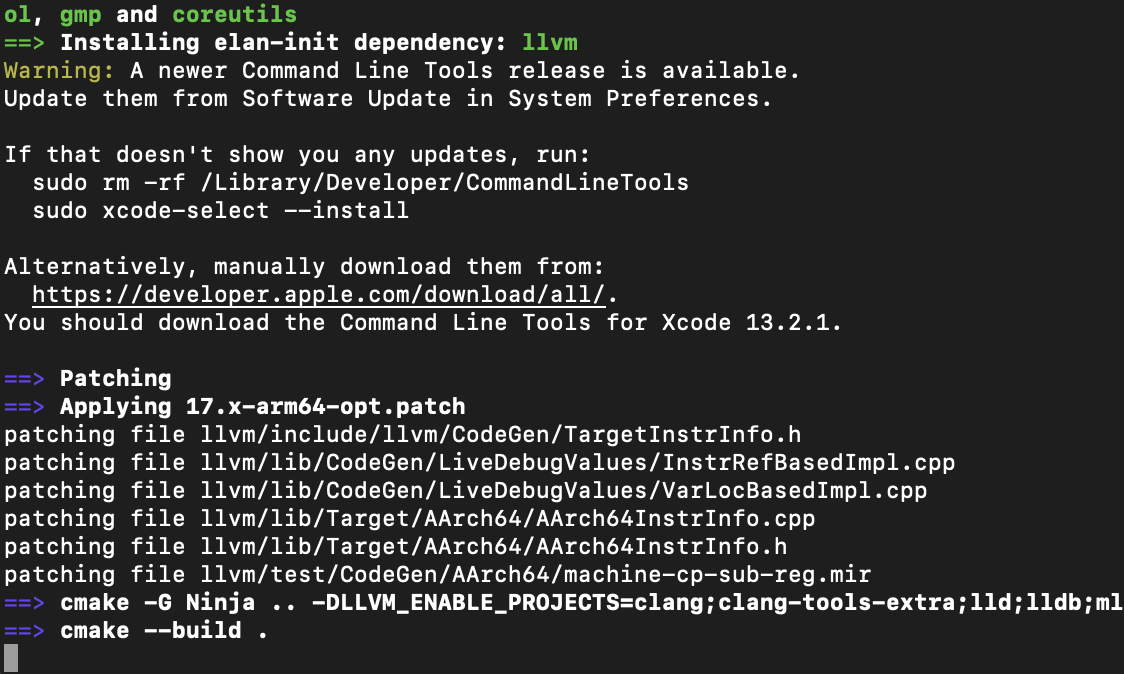Click the 17.x-arm64-opt.patch filename

tap(325, 407)
